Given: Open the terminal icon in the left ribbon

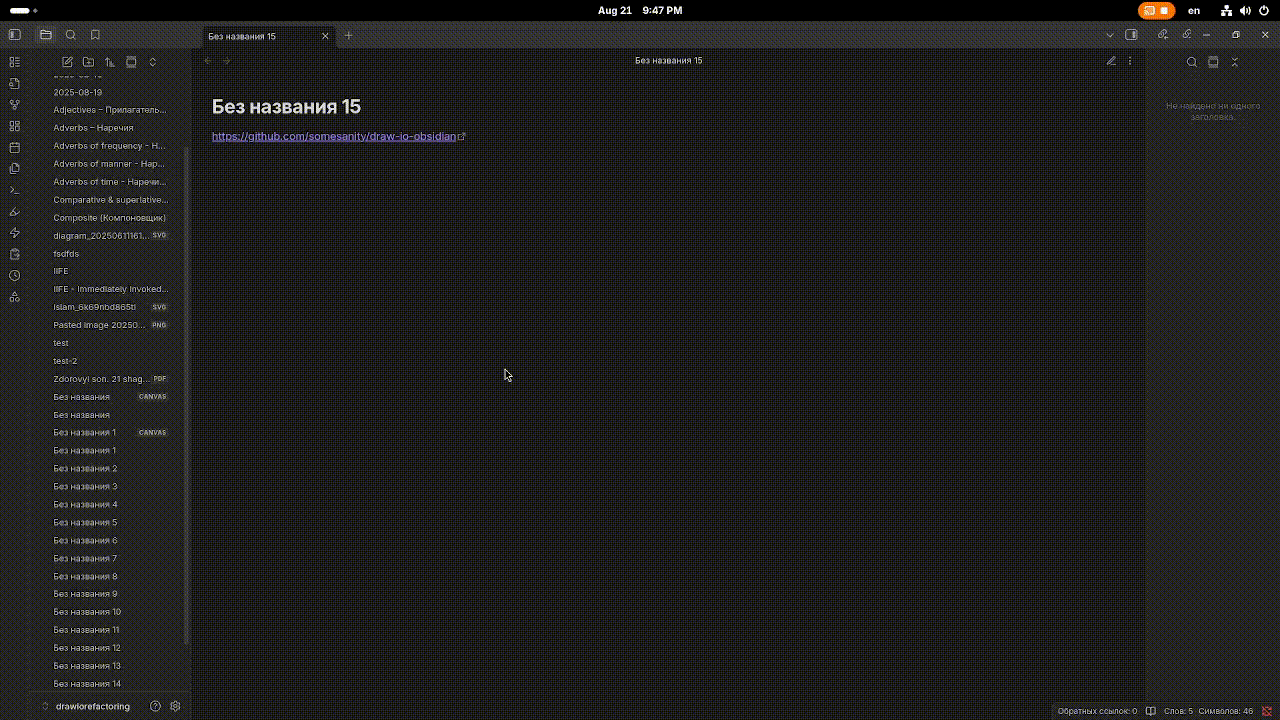Looking at the screenshot, I should coord(14,189).
